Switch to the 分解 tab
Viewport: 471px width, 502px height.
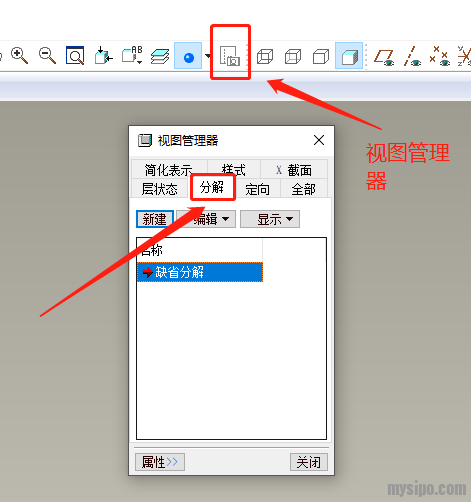coord(212,188)
